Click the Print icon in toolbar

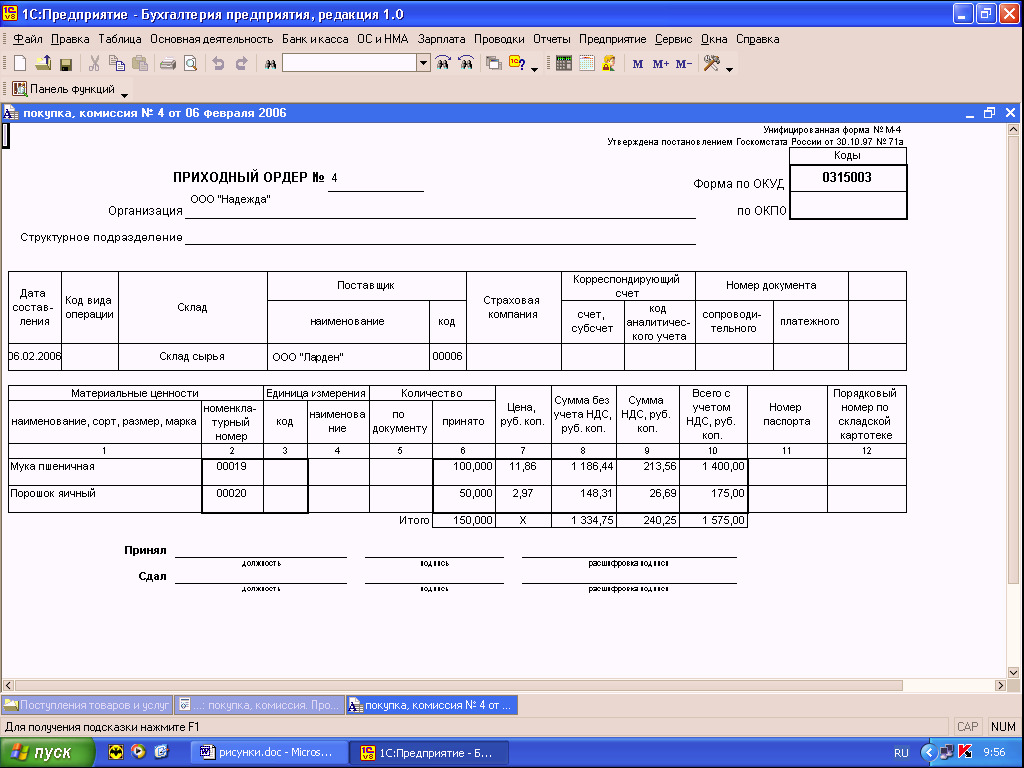pyautogui.click(x=167, y=63)
